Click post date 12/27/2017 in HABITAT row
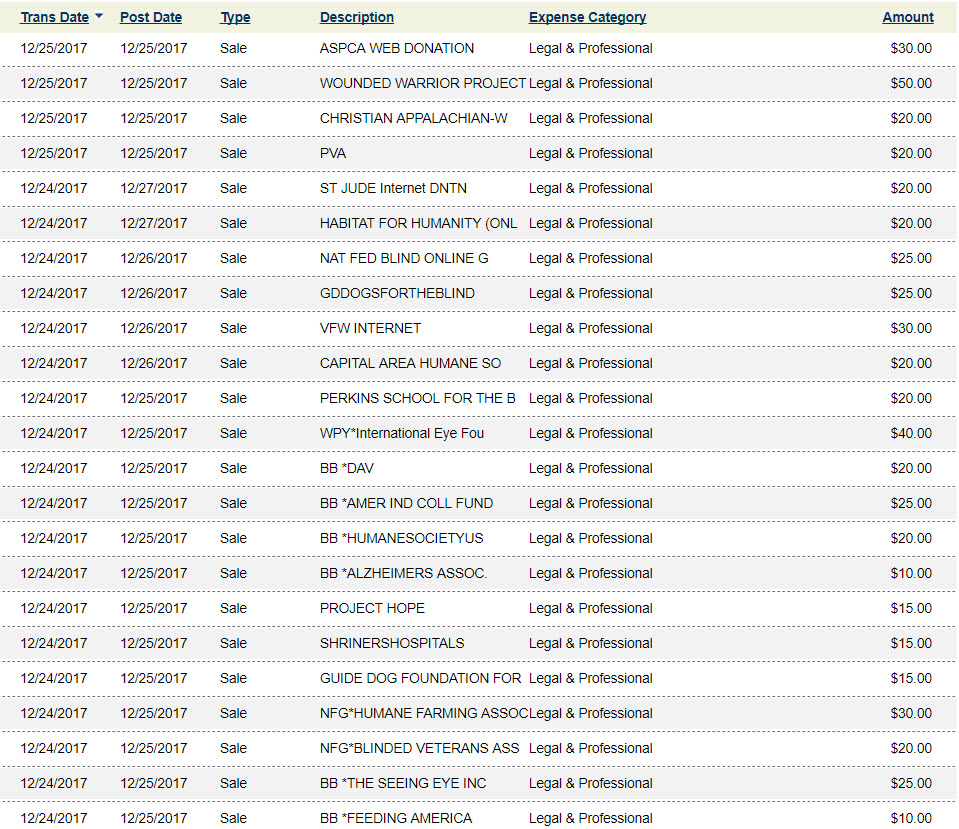This screenshot has height=829, width=959. pos(154,223)
